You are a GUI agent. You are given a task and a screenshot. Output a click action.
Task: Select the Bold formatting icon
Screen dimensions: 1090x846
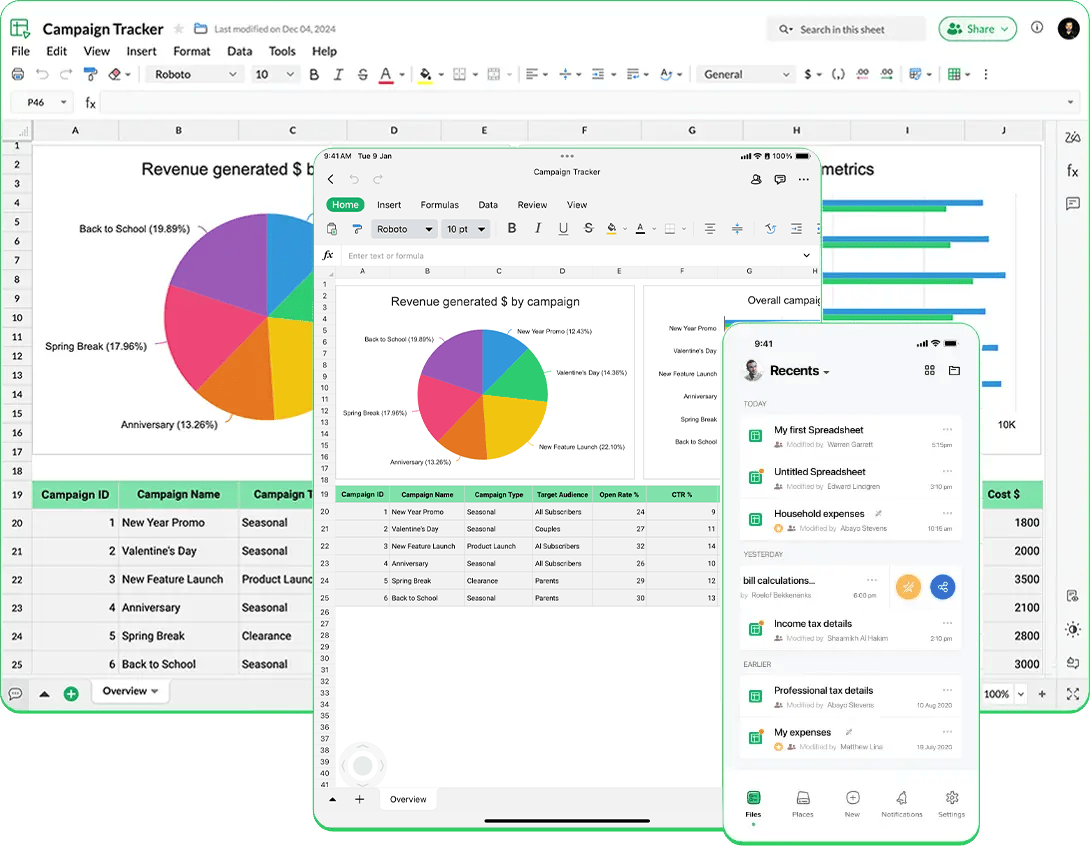[x=313, y=75]
